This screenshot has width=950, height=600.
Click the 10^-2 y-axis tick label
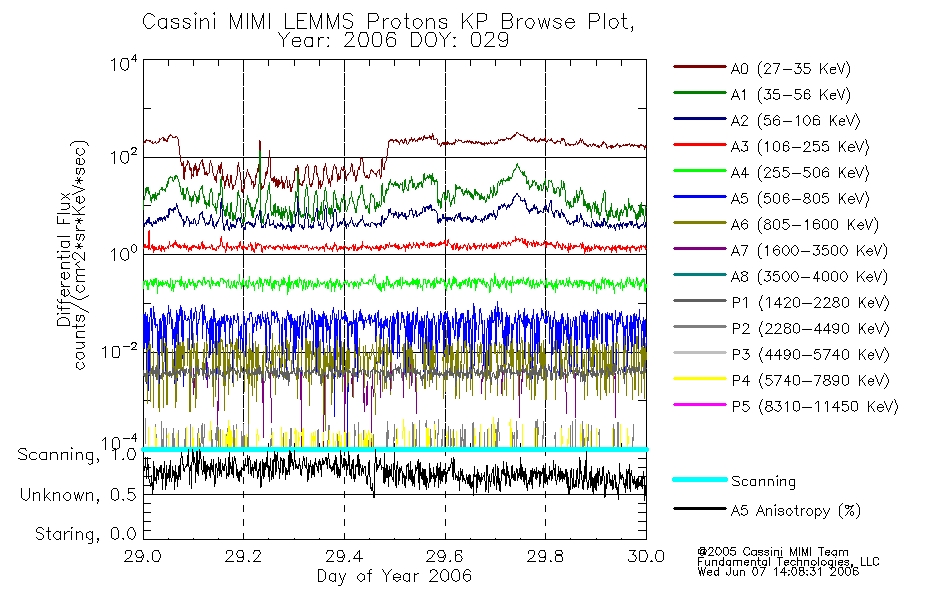(x=119, y=350)
